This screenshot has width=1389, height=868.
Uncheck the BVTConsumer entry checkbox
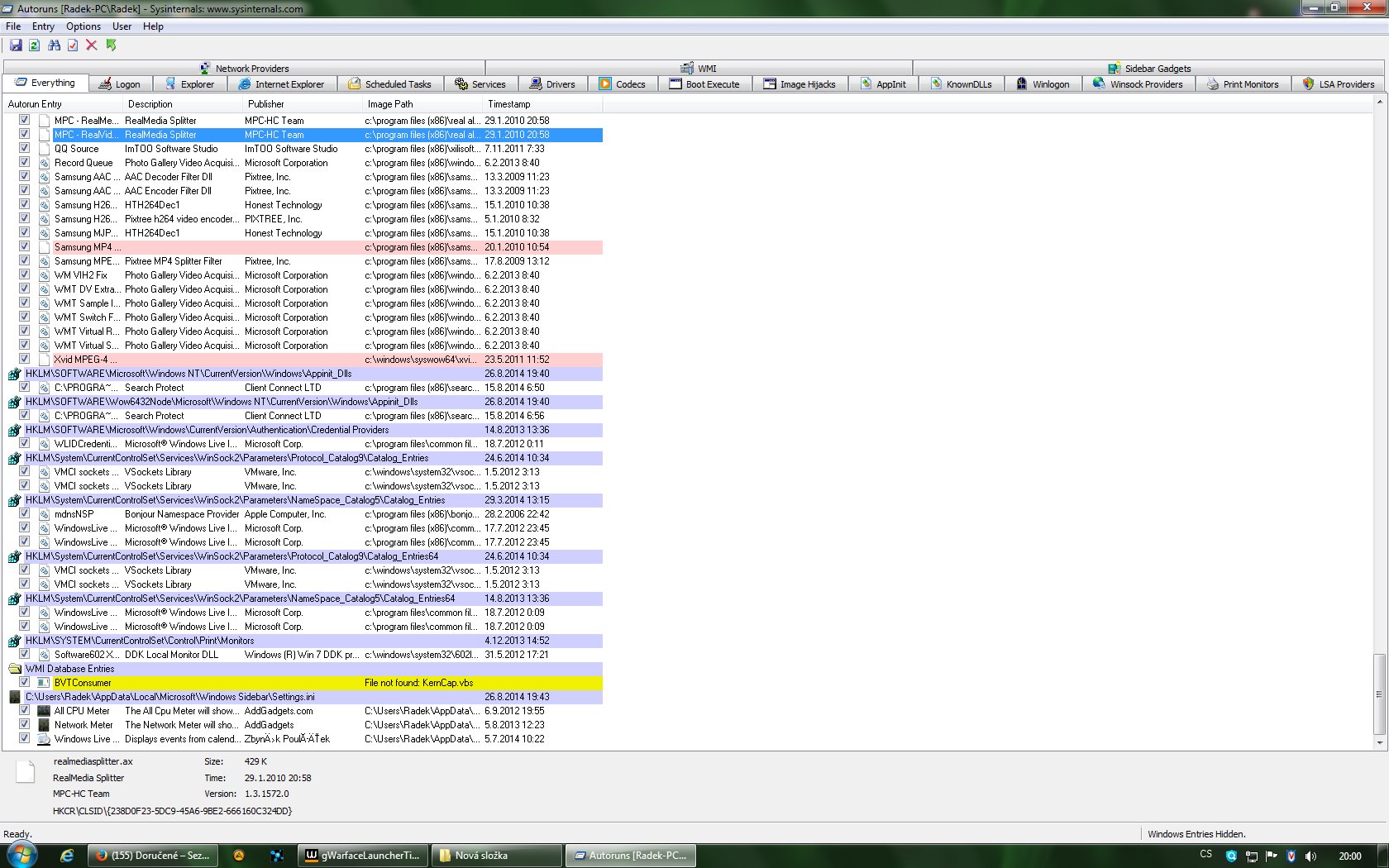25,683
